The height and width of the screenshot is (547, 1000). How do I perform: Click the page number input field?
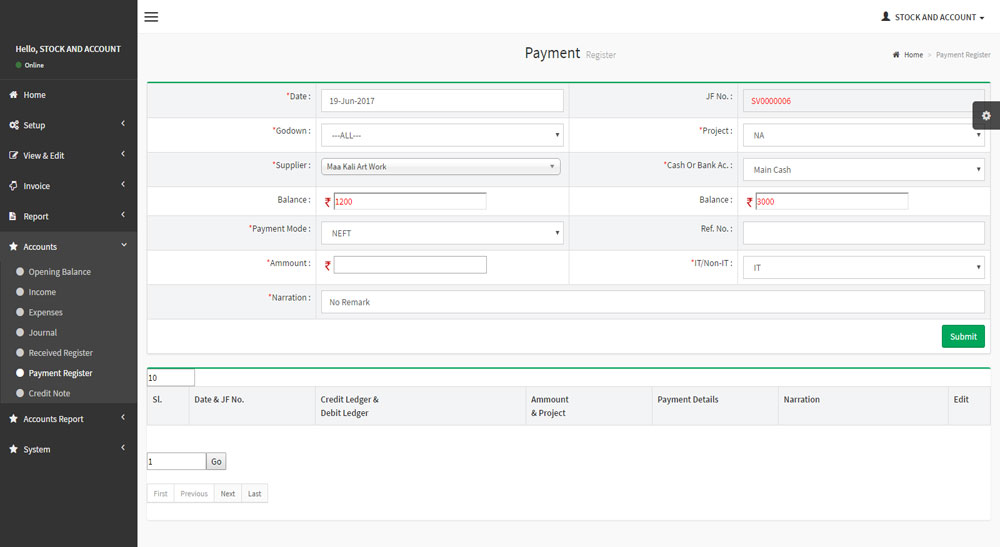pos(177,462)
